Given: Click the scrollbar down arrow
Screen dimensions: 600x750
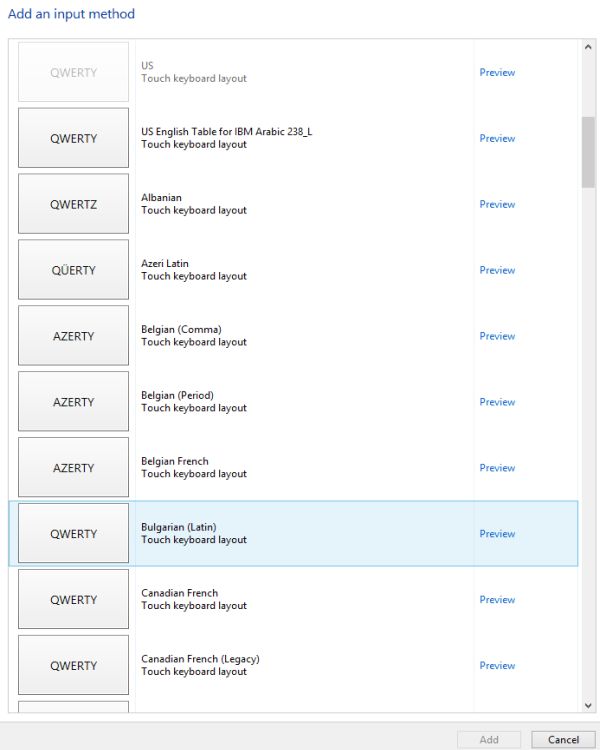Looking at the screenshot, I should coord(588,706).
